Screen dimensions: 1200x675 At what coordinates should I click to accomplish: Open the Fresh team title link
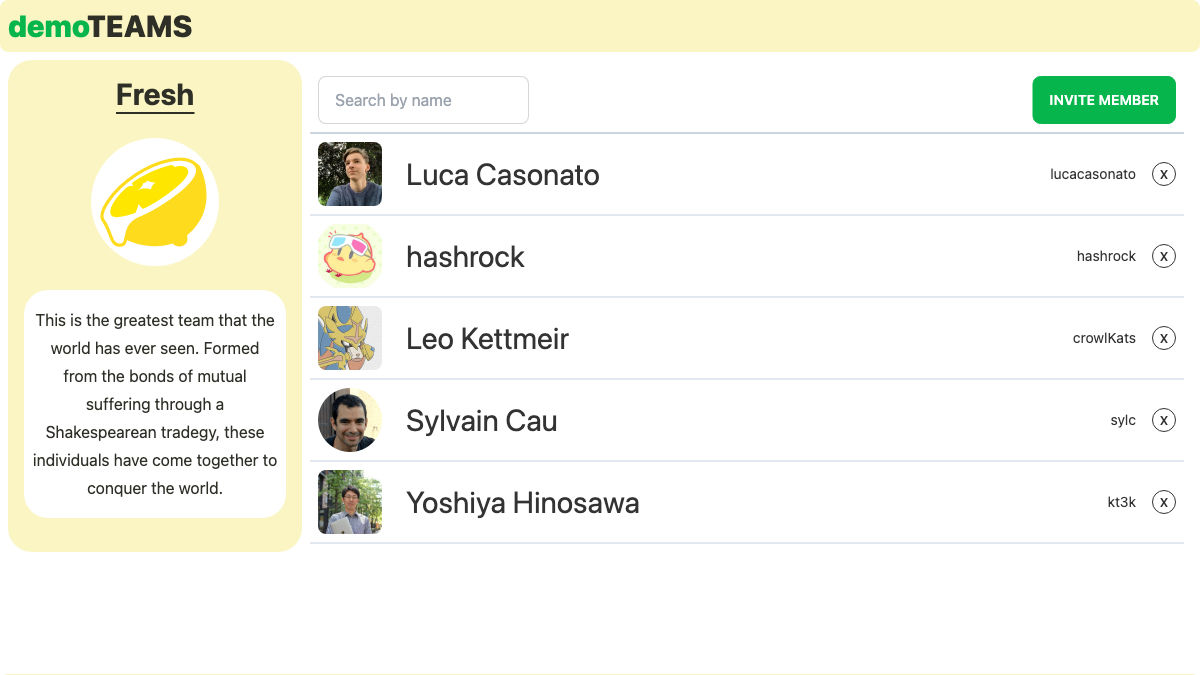coord(155,95)
